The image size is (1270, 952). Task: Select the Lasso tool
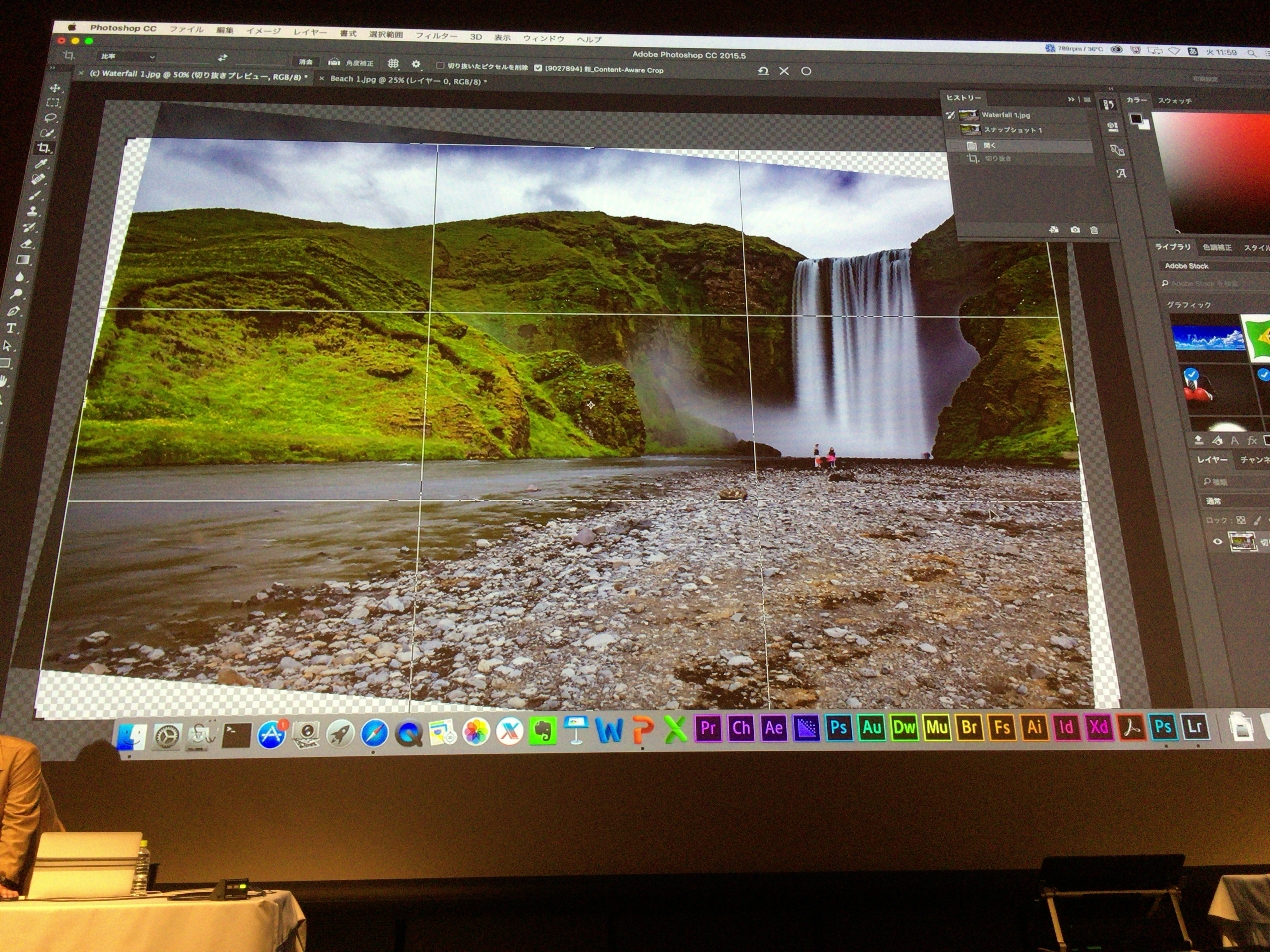pyautogui.click(x=51, y=117)
